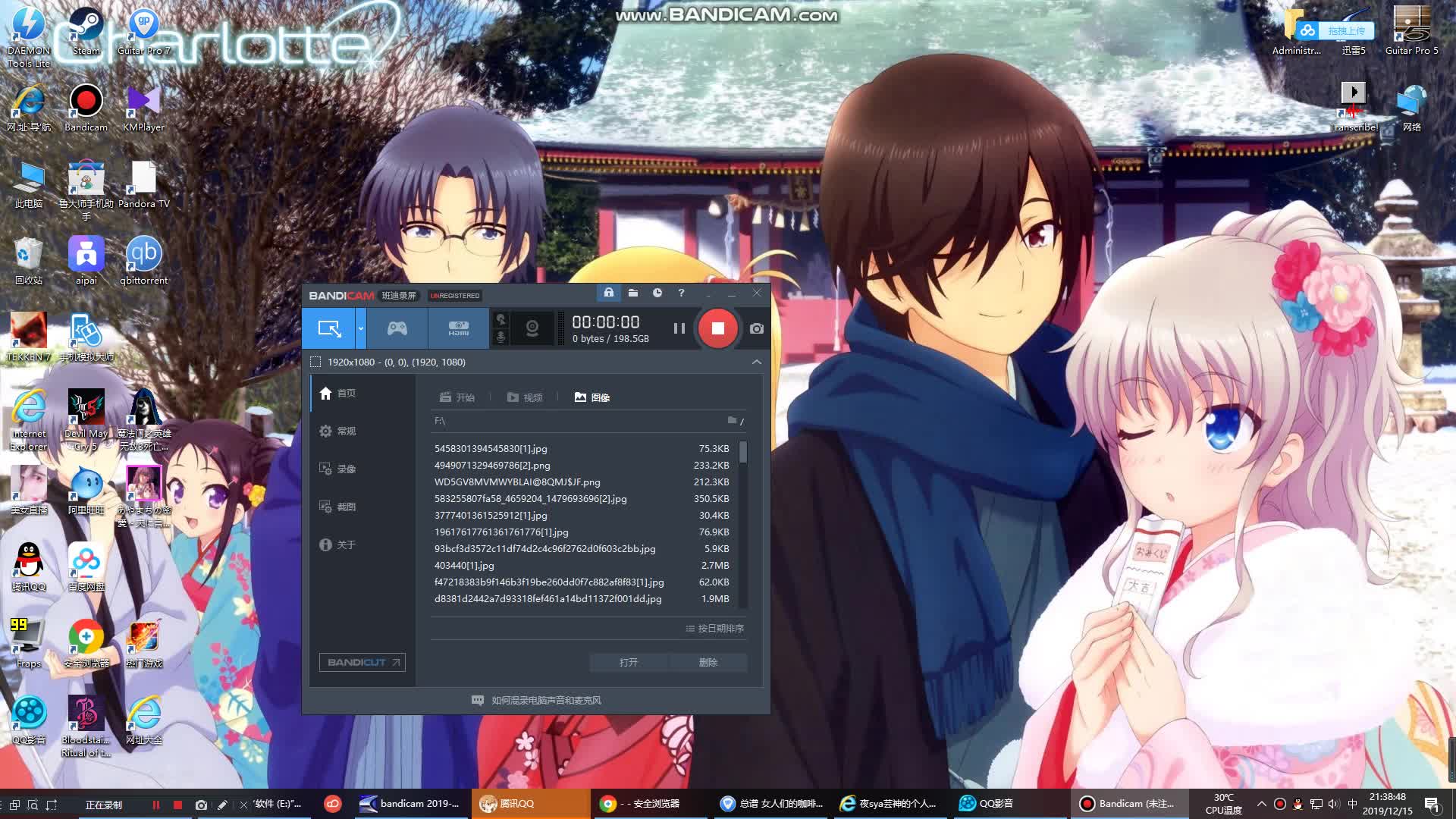Collapse Bandicam panel with chevron arrow
The width and height of the screenshot is (1456, 819).
click(x=756, y=362)
